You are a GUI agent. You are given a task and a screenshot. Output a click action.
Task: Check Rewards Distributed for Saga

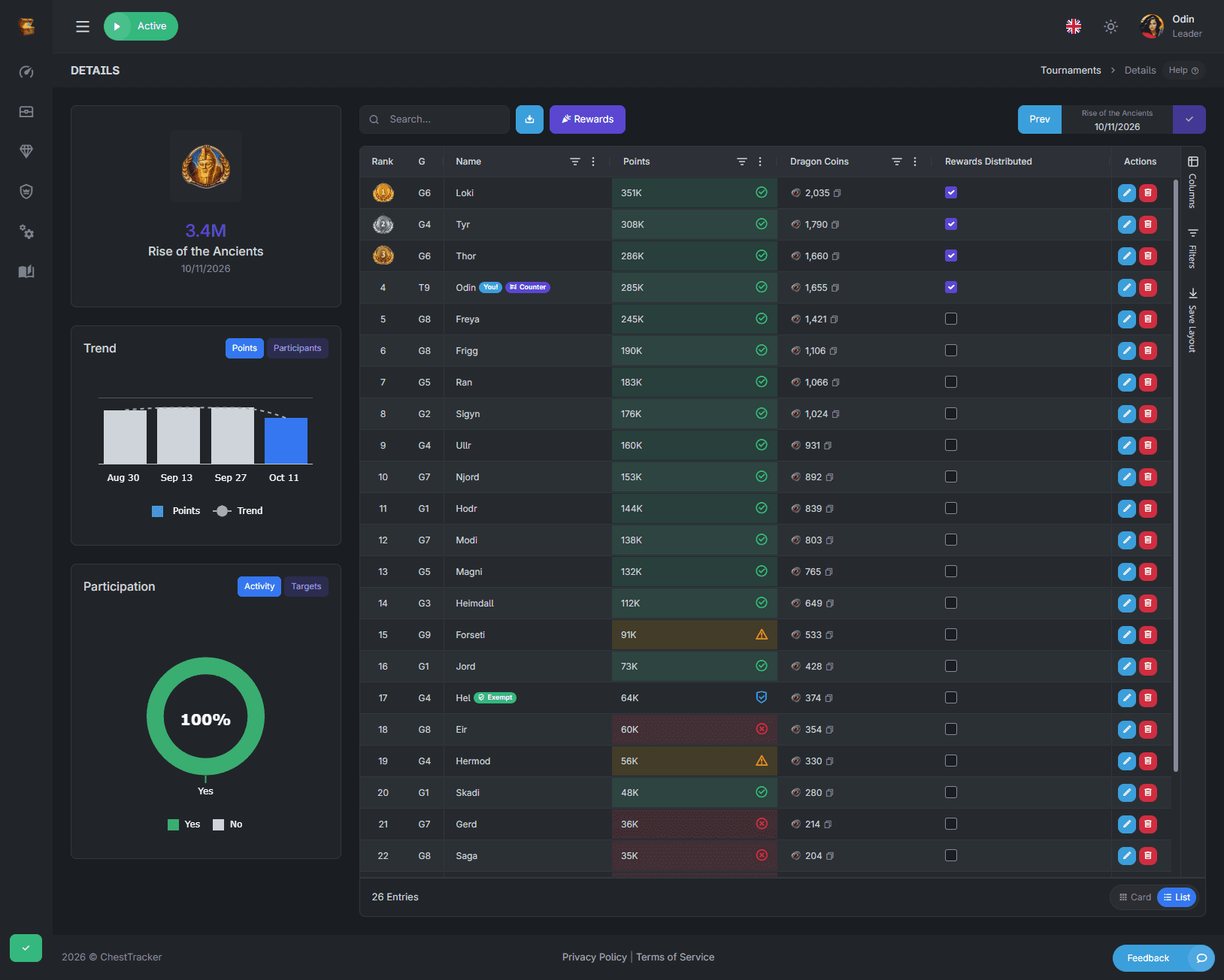point(951,855)
